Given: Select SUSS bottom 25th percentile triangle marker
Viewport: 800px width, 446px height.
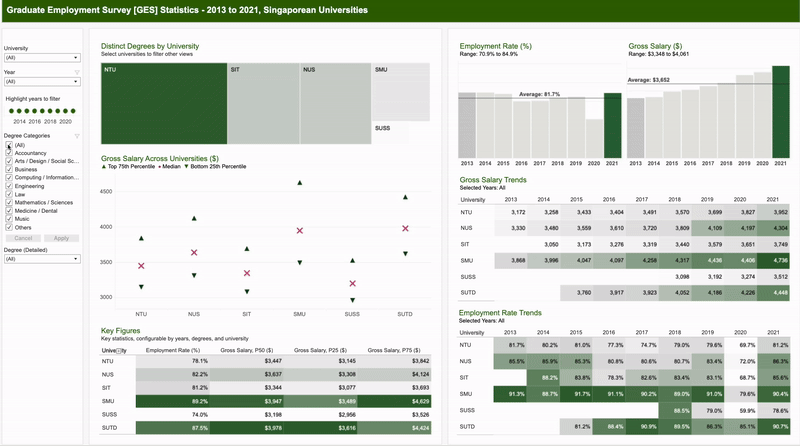Looking at the screenshot, I should pyautogui.click(x=352, y=301).
